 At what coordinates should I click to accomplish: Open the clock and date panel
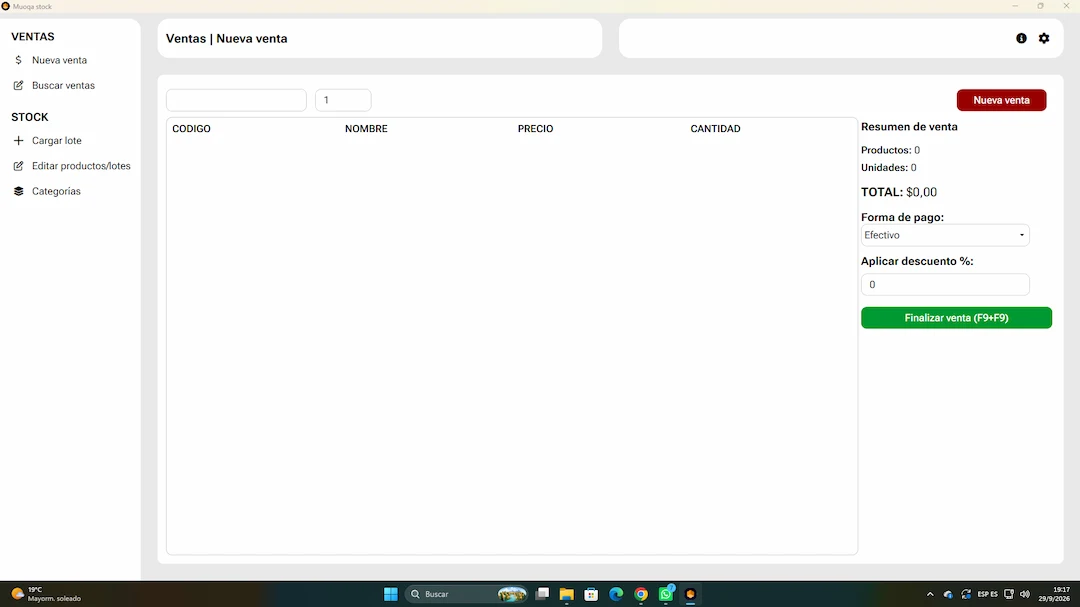[x=1054, y=594]
